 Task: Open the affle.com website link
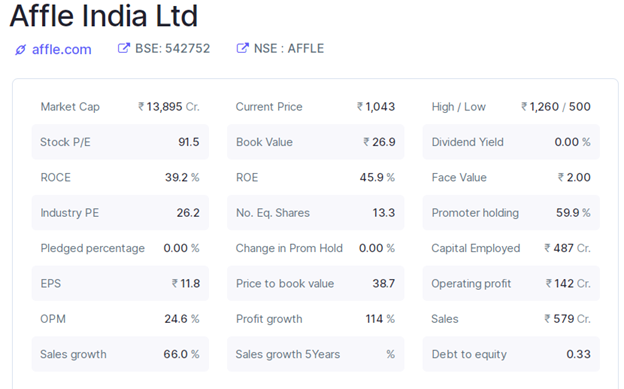coord(62,49)
